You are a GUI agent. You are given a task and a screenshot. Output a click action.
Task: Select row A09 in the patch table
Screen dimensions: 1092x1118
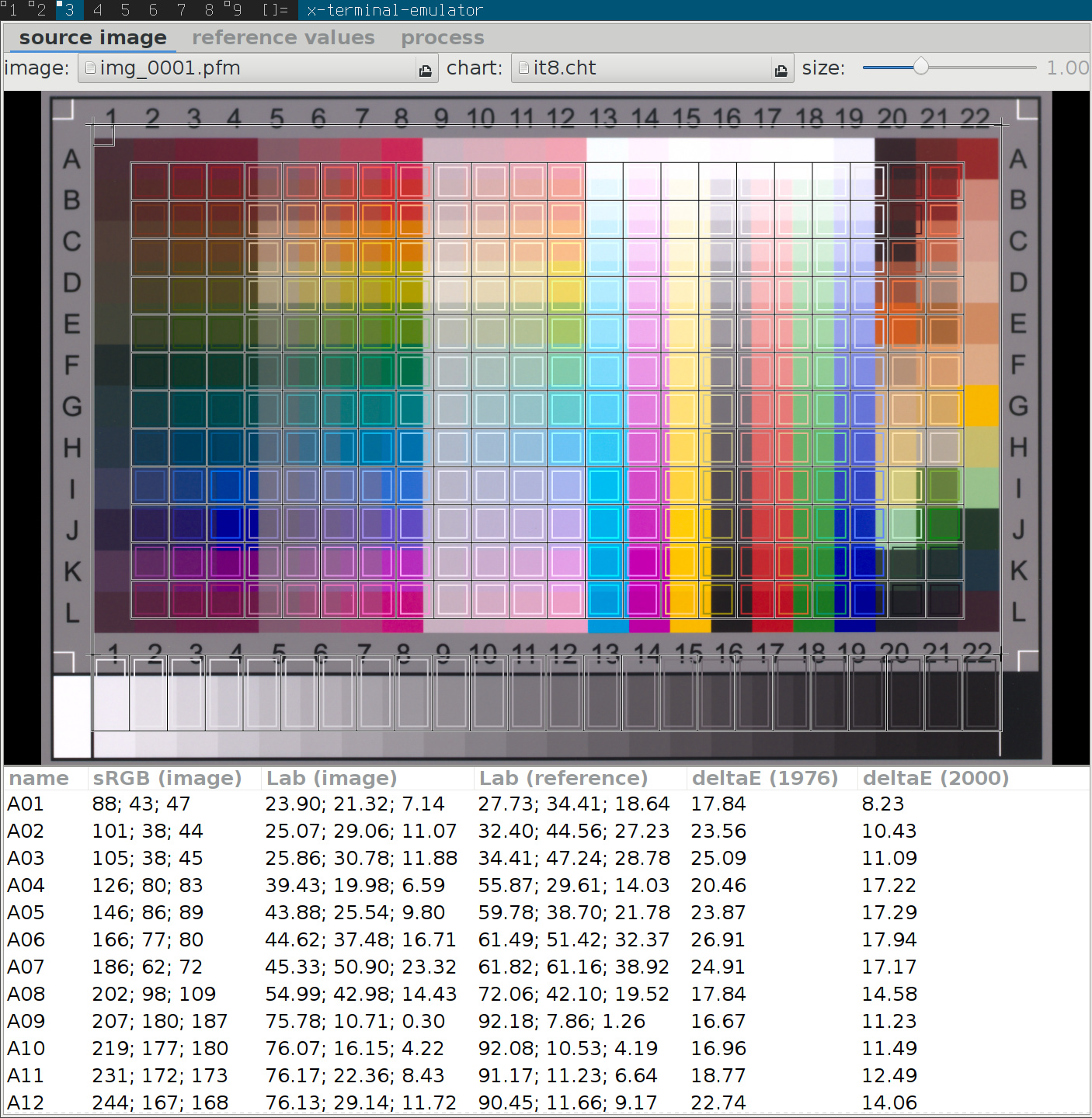coord(546,1022)
